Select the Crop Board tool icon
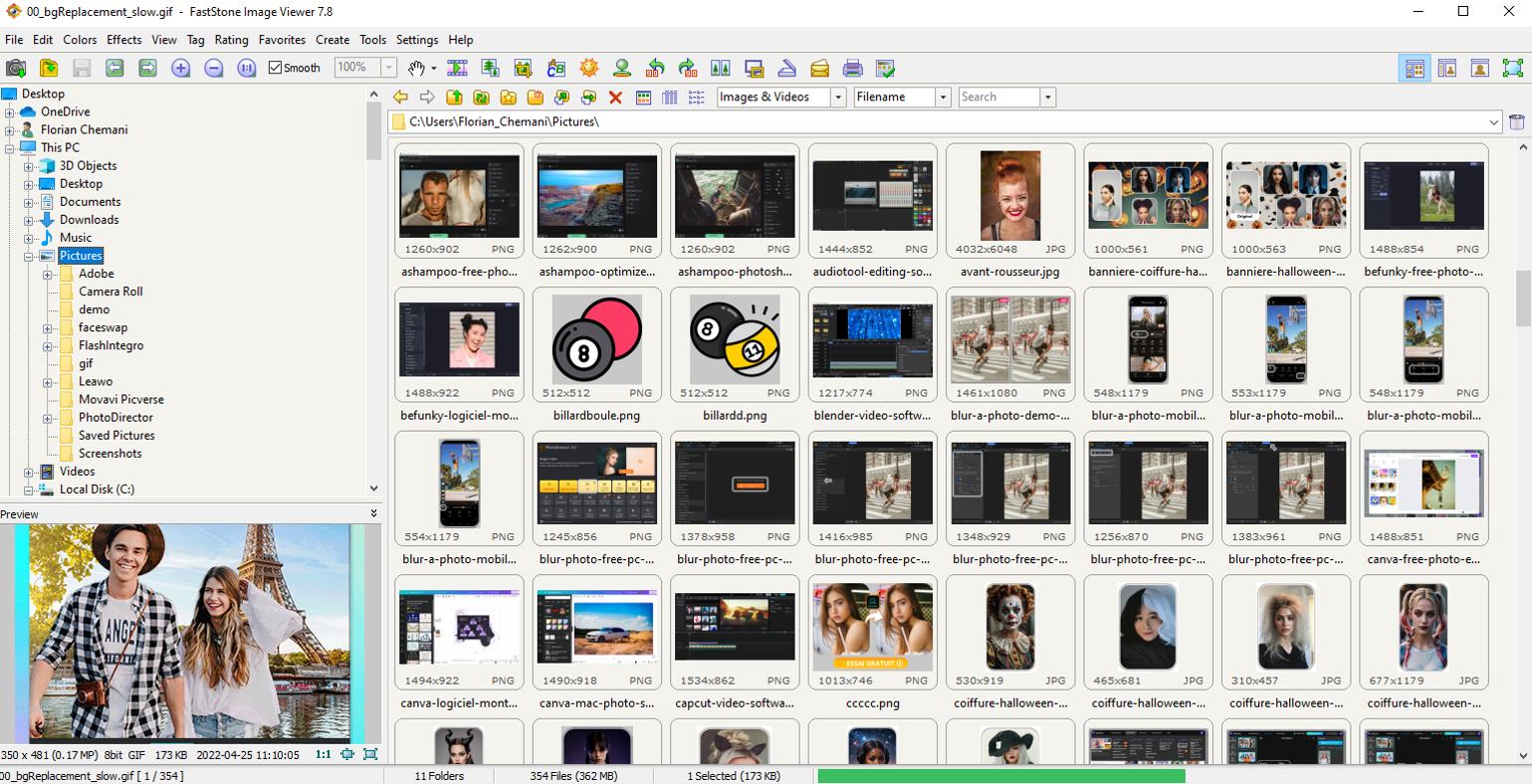Viewport: 1532px width, 784px height. click(x=521, y=68)
